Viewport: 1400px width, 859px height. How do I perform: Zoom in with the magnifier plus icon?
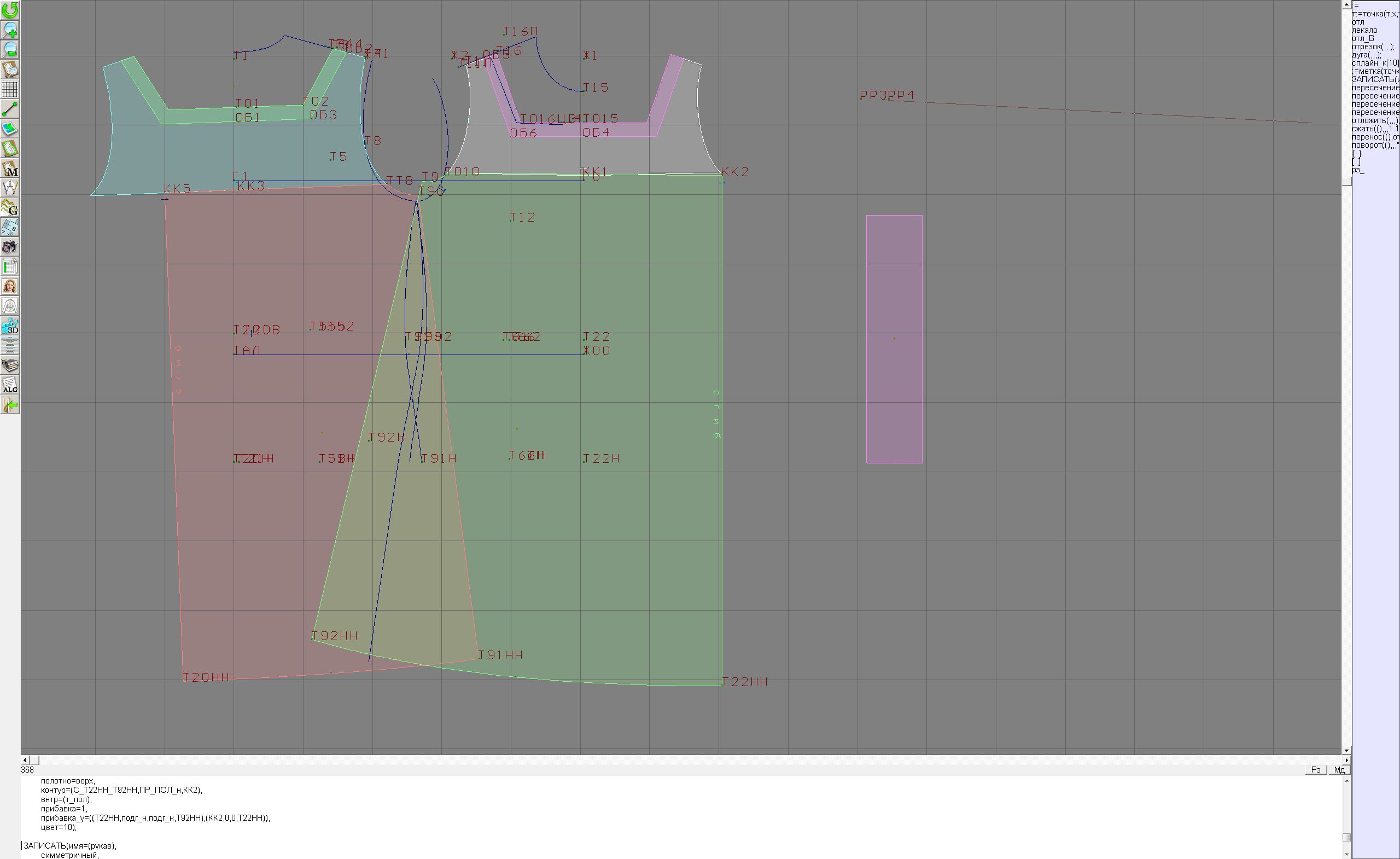click(10, 30)
